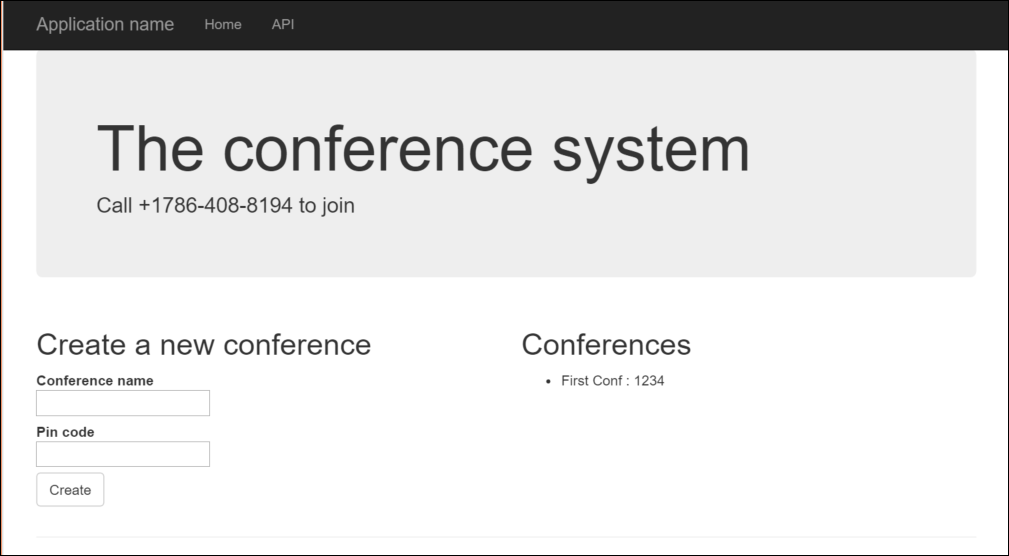Image resolution: width=1009 pixels, height=556 pixels.
Task: Click the 'Create a new conference' heading
Action: click(203, 345)
